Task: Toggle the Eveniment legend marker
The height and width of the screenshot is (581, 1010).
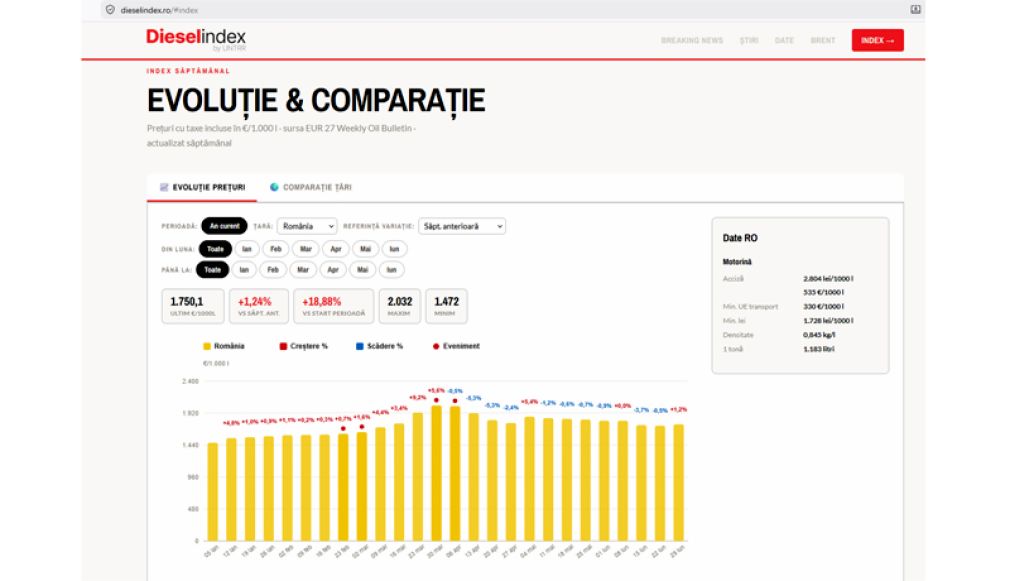Action: coord(436,347)
